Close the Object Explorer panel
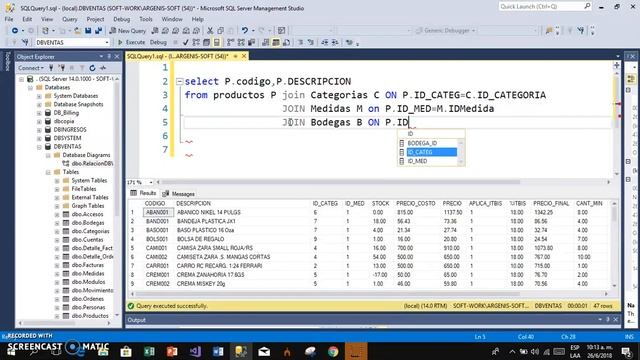Screen dimensions: 640x360 tap(117, 56)
